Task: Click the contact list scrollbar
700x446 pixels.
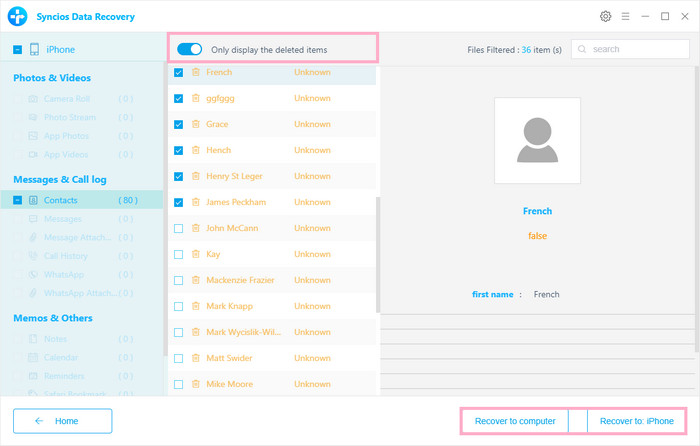Action: coord(378,254)
